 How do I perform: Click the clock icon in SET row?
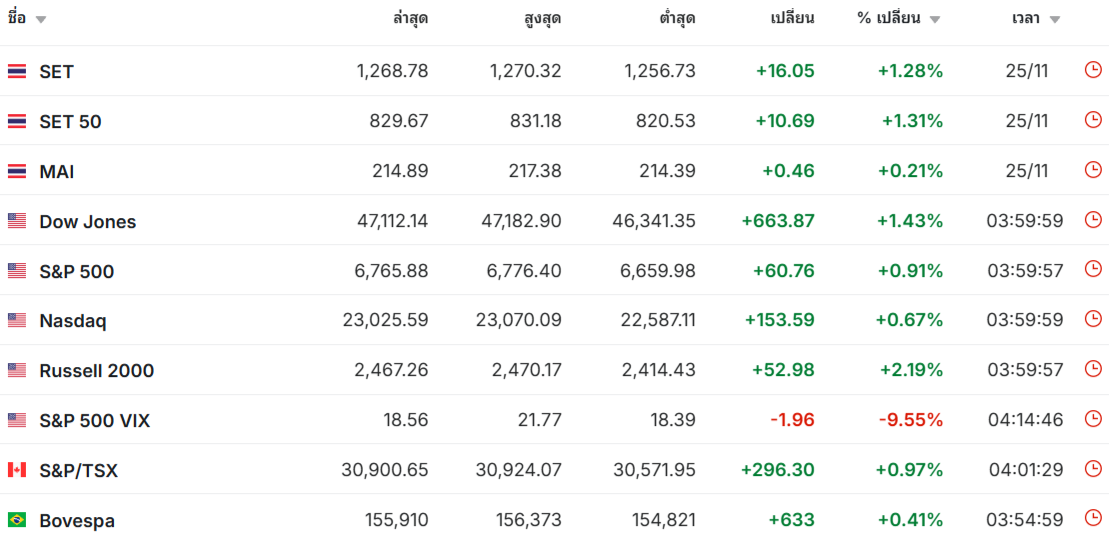1093,70
